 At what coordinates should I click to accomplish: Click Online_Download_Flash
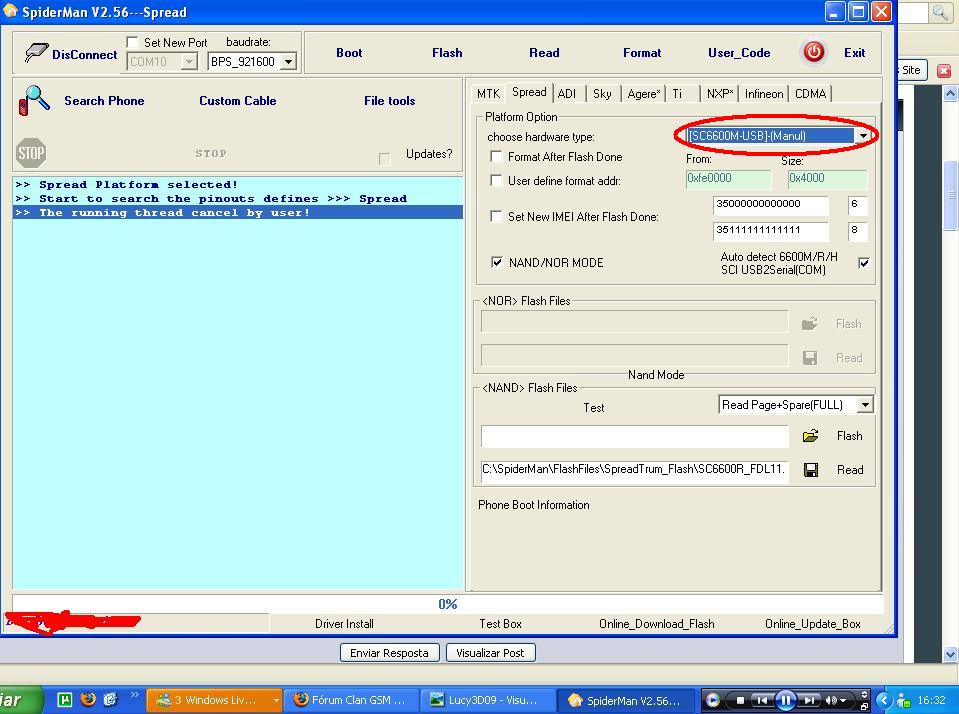coord(657,623)
